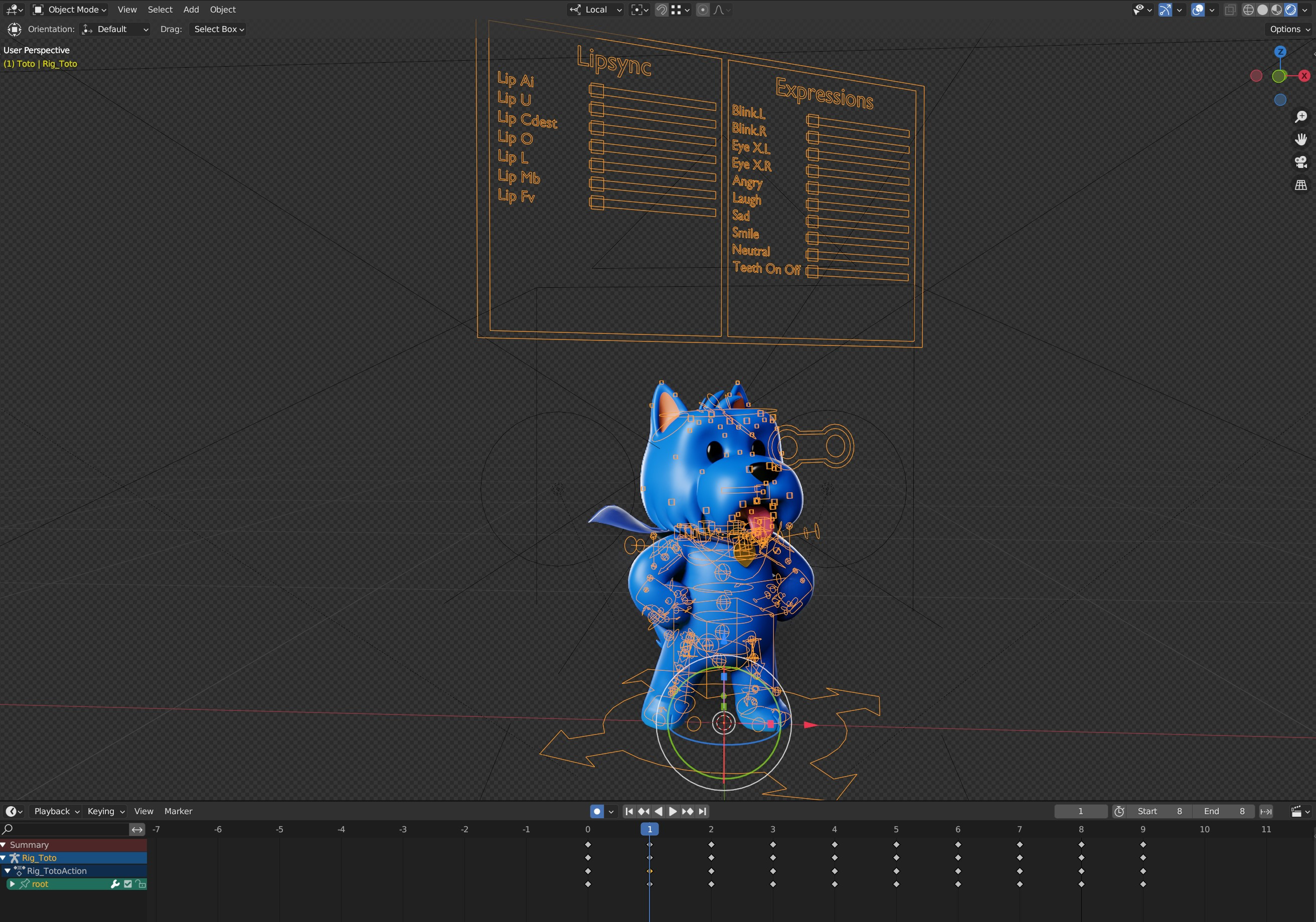Uncheck the root channel enable checkbox
Screen dimensions: 1316x922
pos(127,883)
